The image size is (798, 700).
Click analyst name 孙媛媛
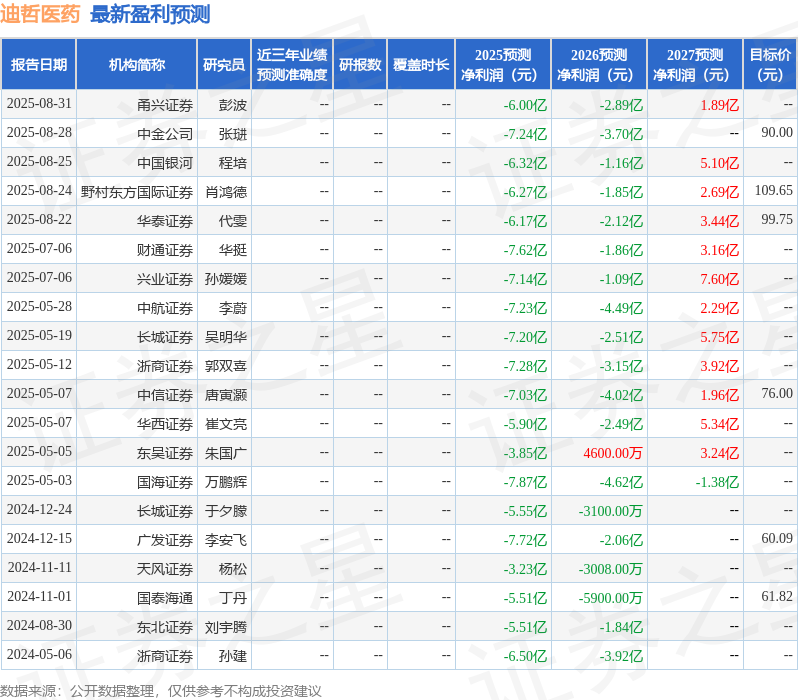(x=226, y=279)
